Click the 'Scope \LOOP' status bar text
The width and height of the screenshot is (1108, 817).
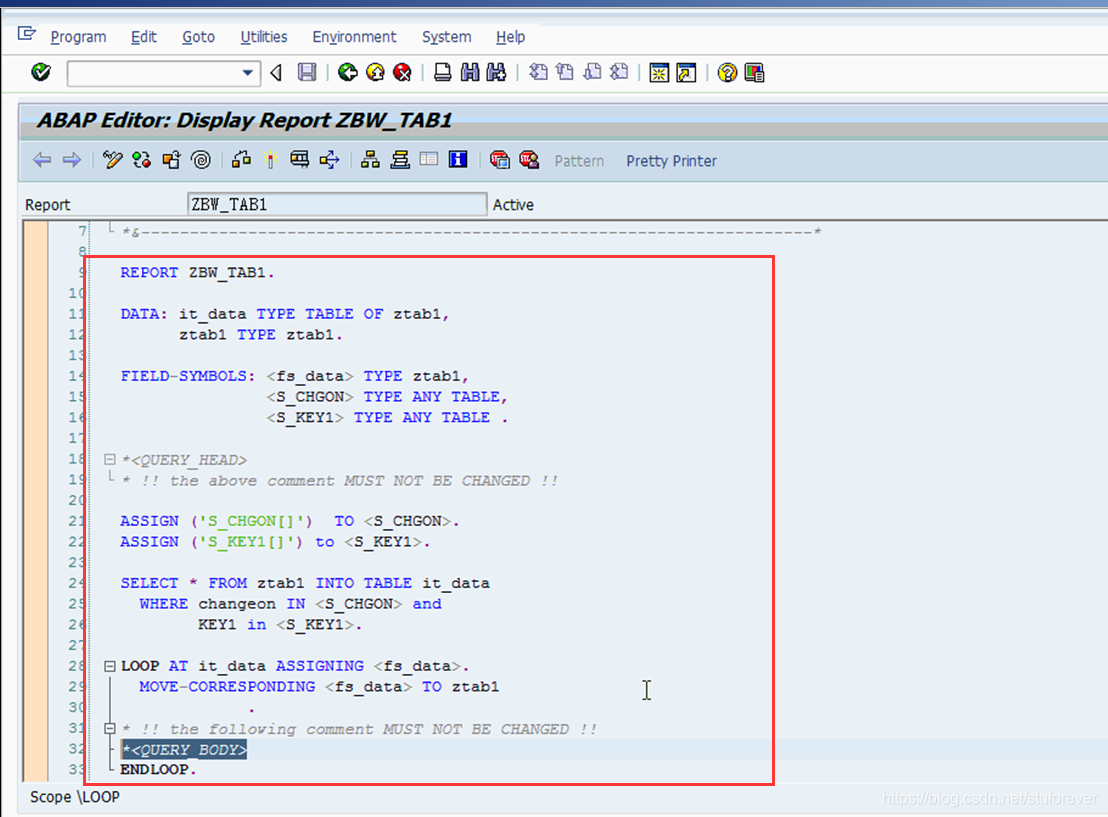(75, 797)
